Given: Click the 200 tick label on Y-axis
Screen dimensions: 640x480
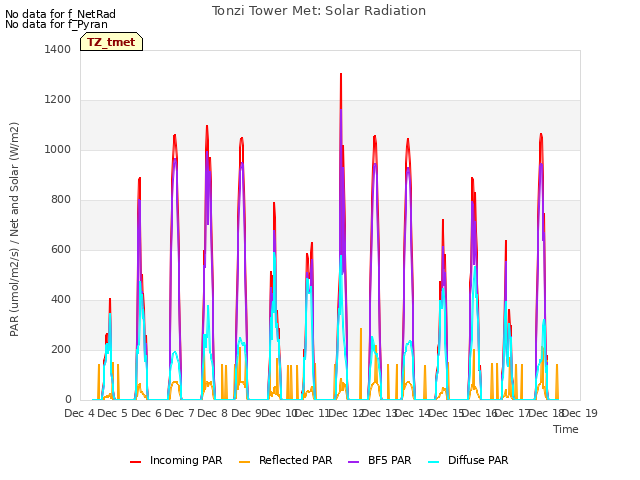Looking at the screenshot, I should [x=61, y=349].
